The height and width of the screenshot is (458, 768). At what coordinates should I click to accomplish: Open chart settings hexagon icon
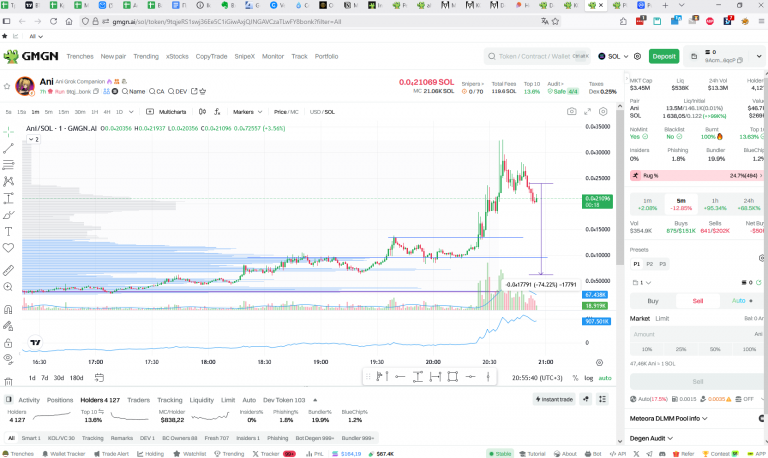click(603, 112)
